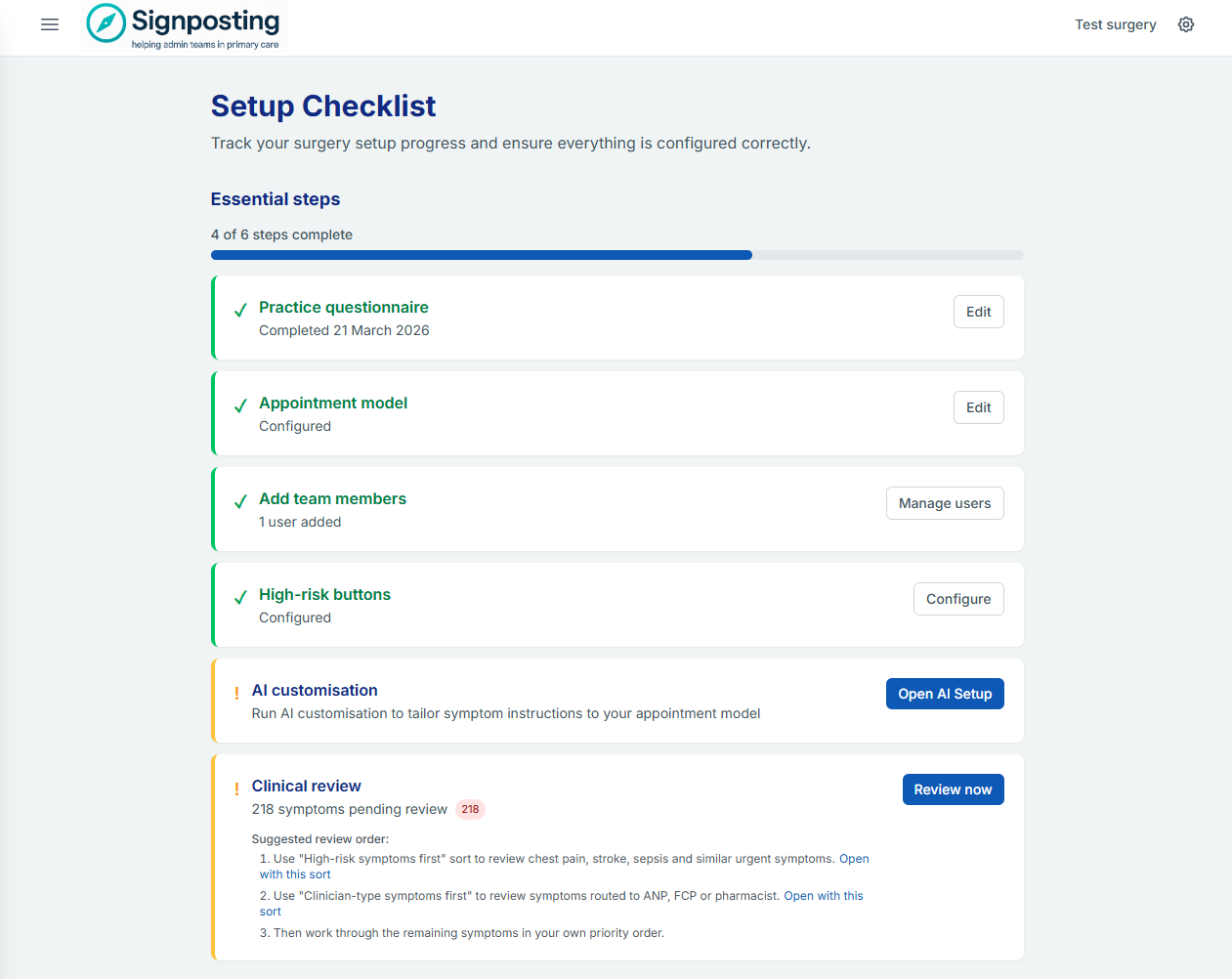The image size is (1232, 979).
Task: Open the settings gear
Action: (x=1185, y=24)
